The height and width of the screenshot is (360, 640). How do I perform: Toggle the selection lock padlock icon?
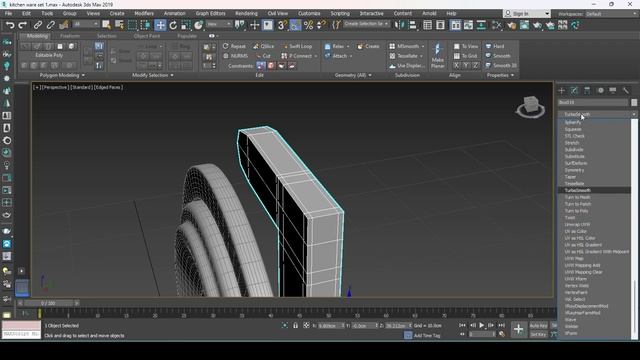point(296,326)
